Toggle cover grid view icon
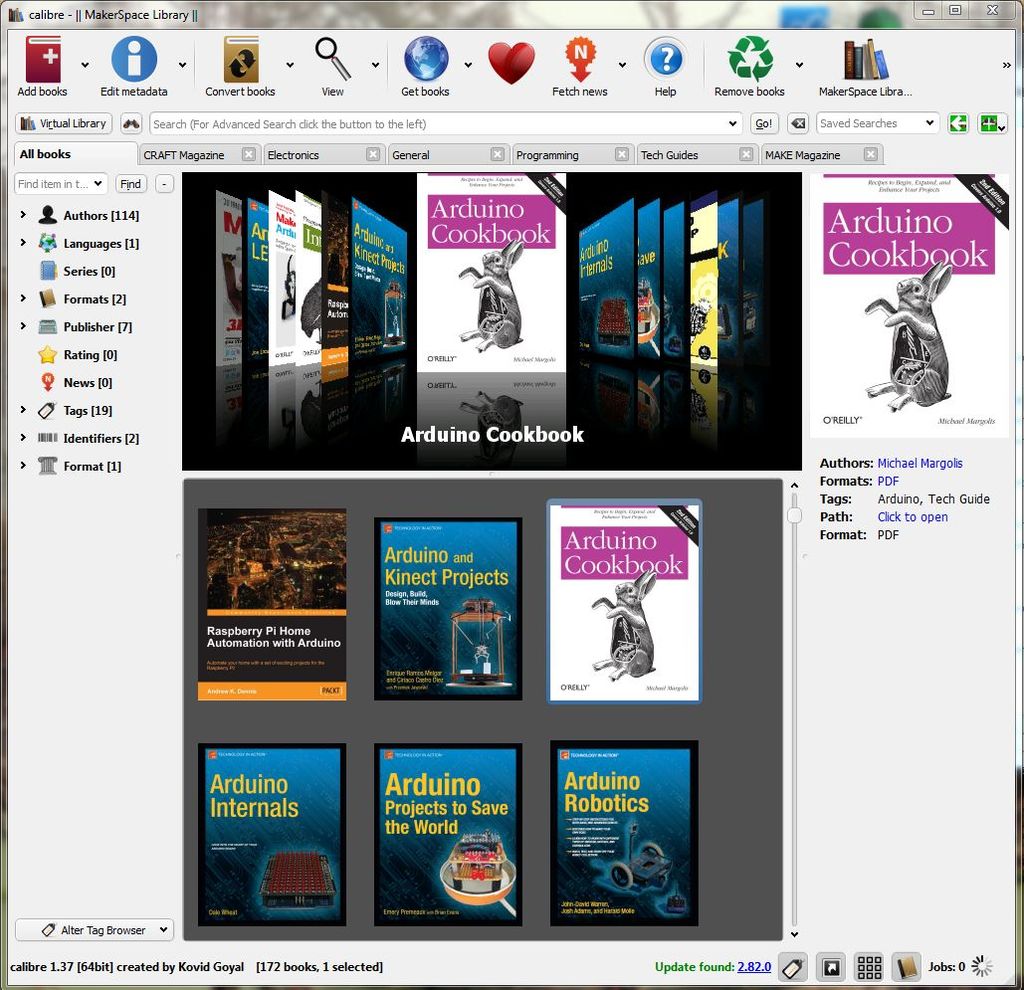The width and height of the screenshot is (1024, 990). coord(869,967)
